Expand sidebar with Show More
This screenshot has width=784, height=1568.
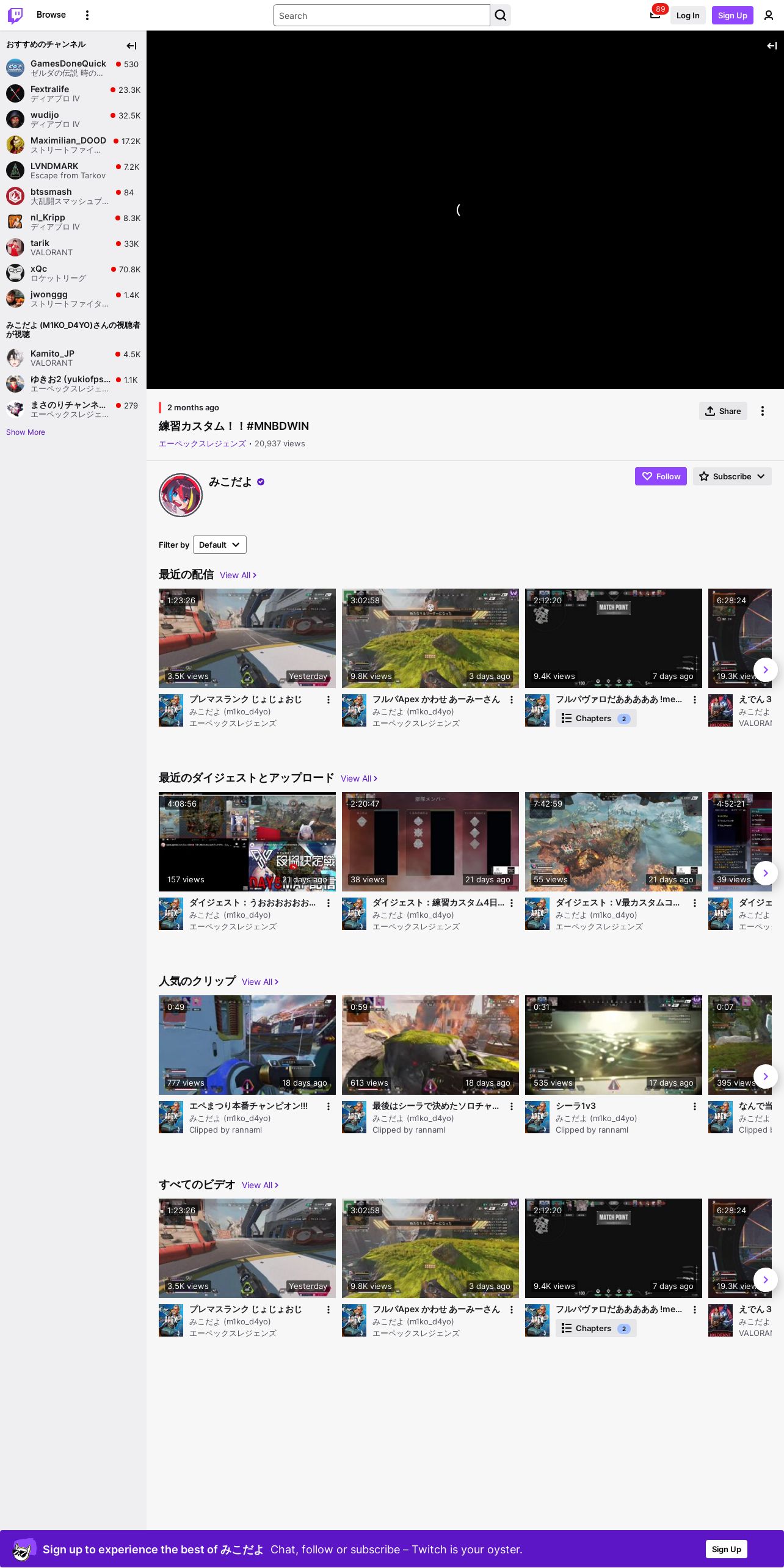coord(26,432)
